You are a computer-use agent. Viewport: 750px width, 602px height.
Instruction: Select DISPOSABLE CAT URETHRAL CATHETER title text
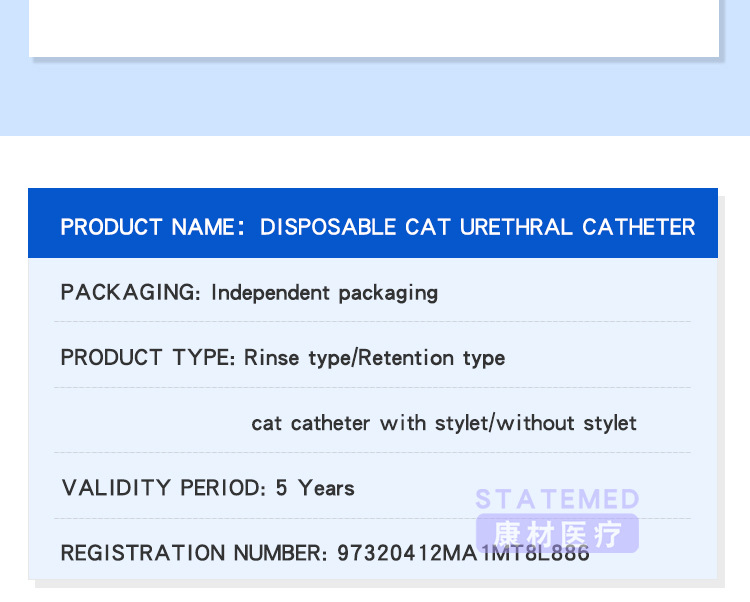coord(477,227)
